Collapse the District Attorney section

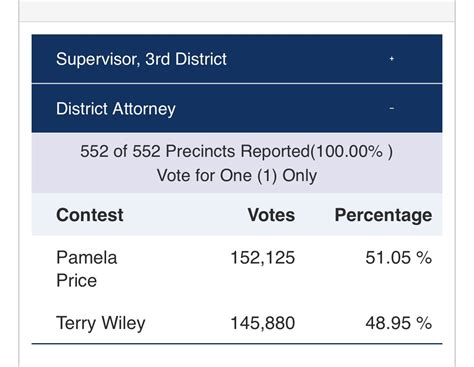pyautogui.click(x=237, y=108)
